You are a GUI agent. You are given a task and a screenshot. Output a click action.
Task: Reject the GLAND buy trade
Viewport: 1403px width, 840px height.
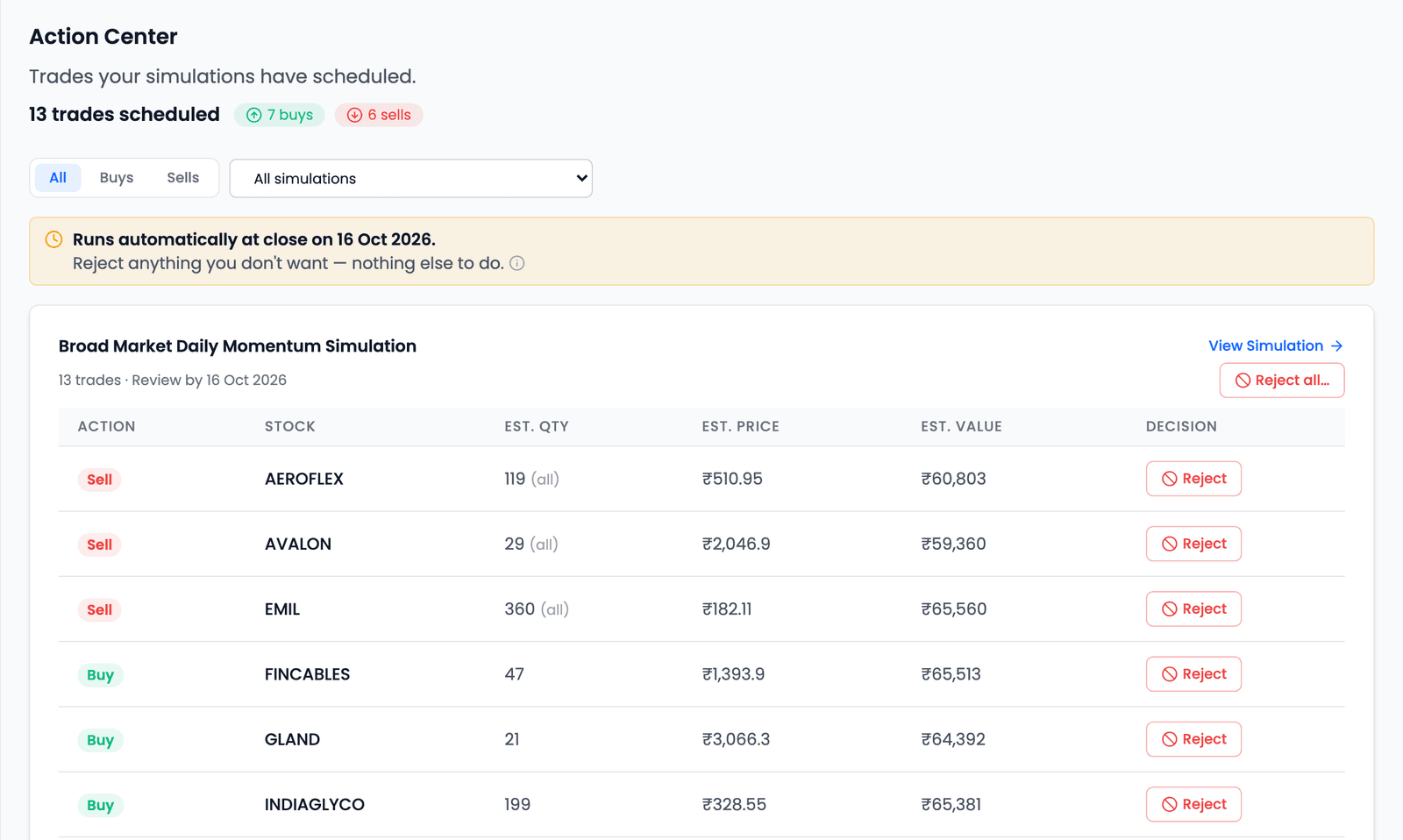1193,739
